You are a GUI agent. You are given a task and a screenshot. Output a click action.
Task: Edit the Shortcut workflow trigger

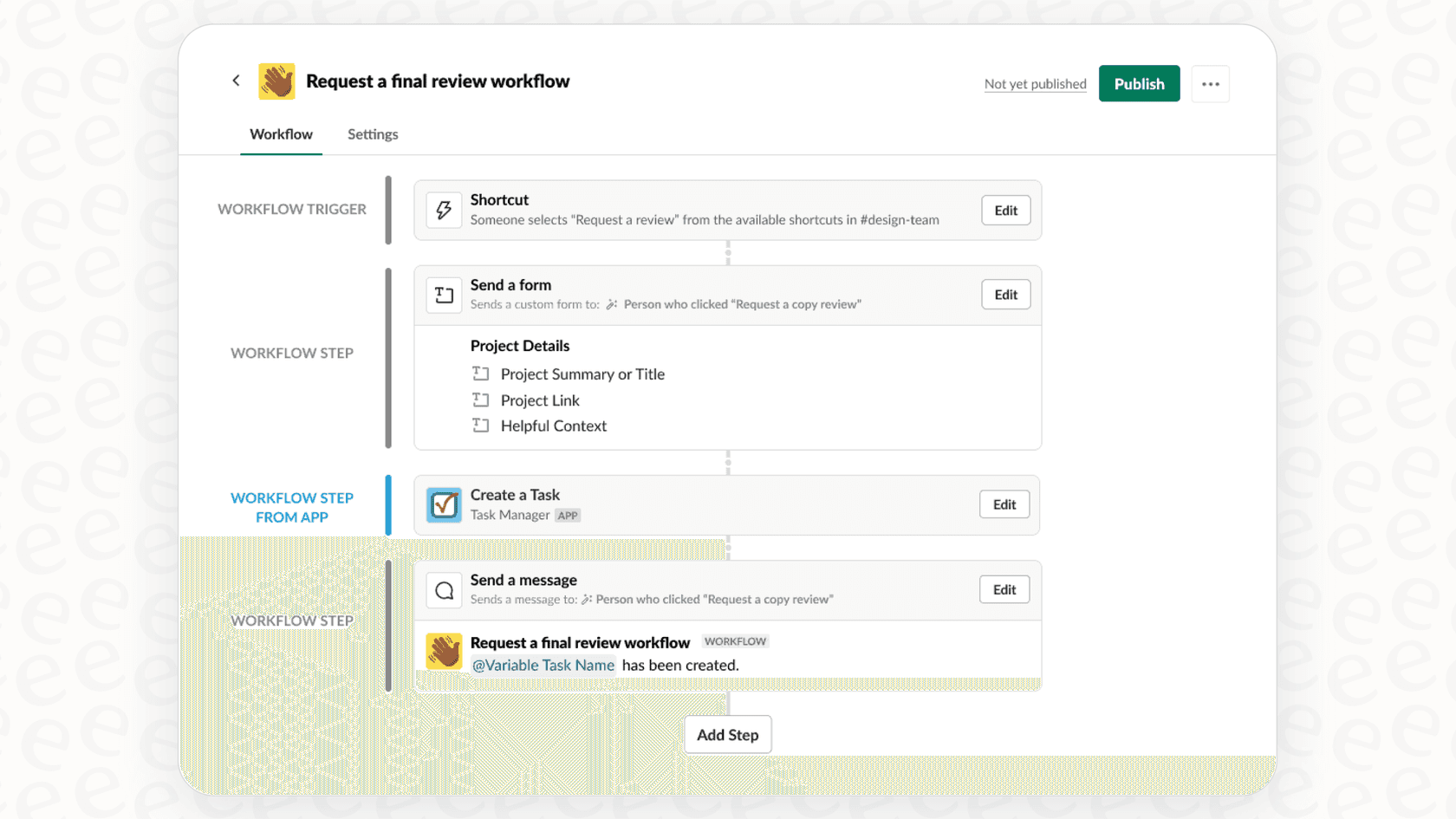[x=1005, y=210]
